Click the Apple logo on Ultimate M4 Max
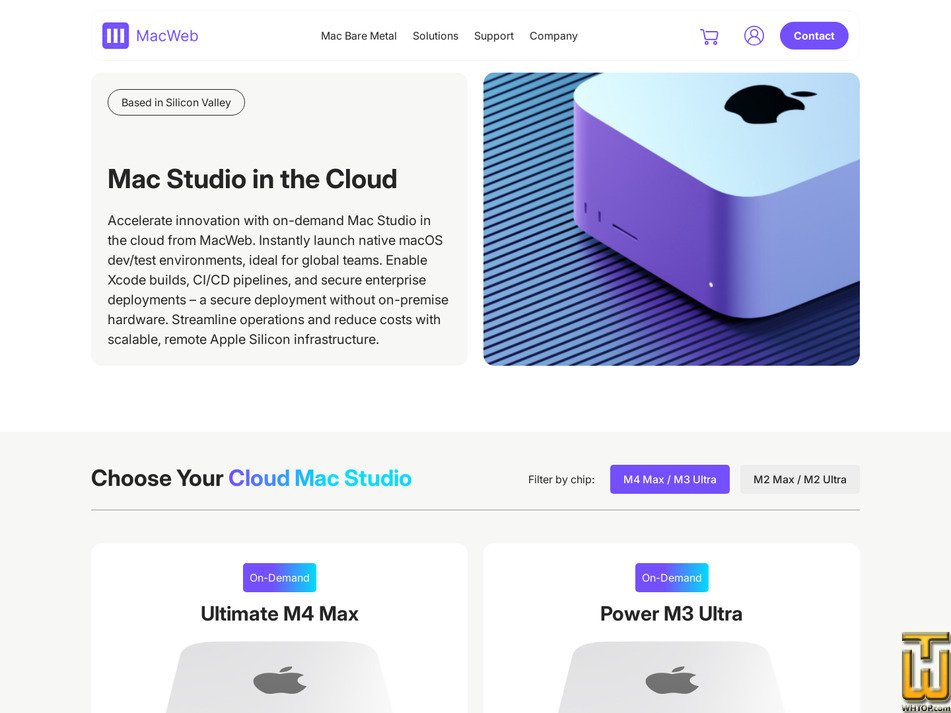Screen dimensions: 951x713 tap(280, 680)
